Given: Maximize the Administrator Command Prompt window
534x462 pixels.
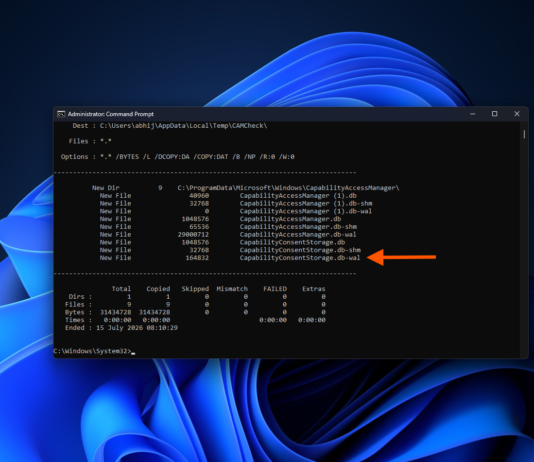Looking at the screenshot, I should click(494, 114).
